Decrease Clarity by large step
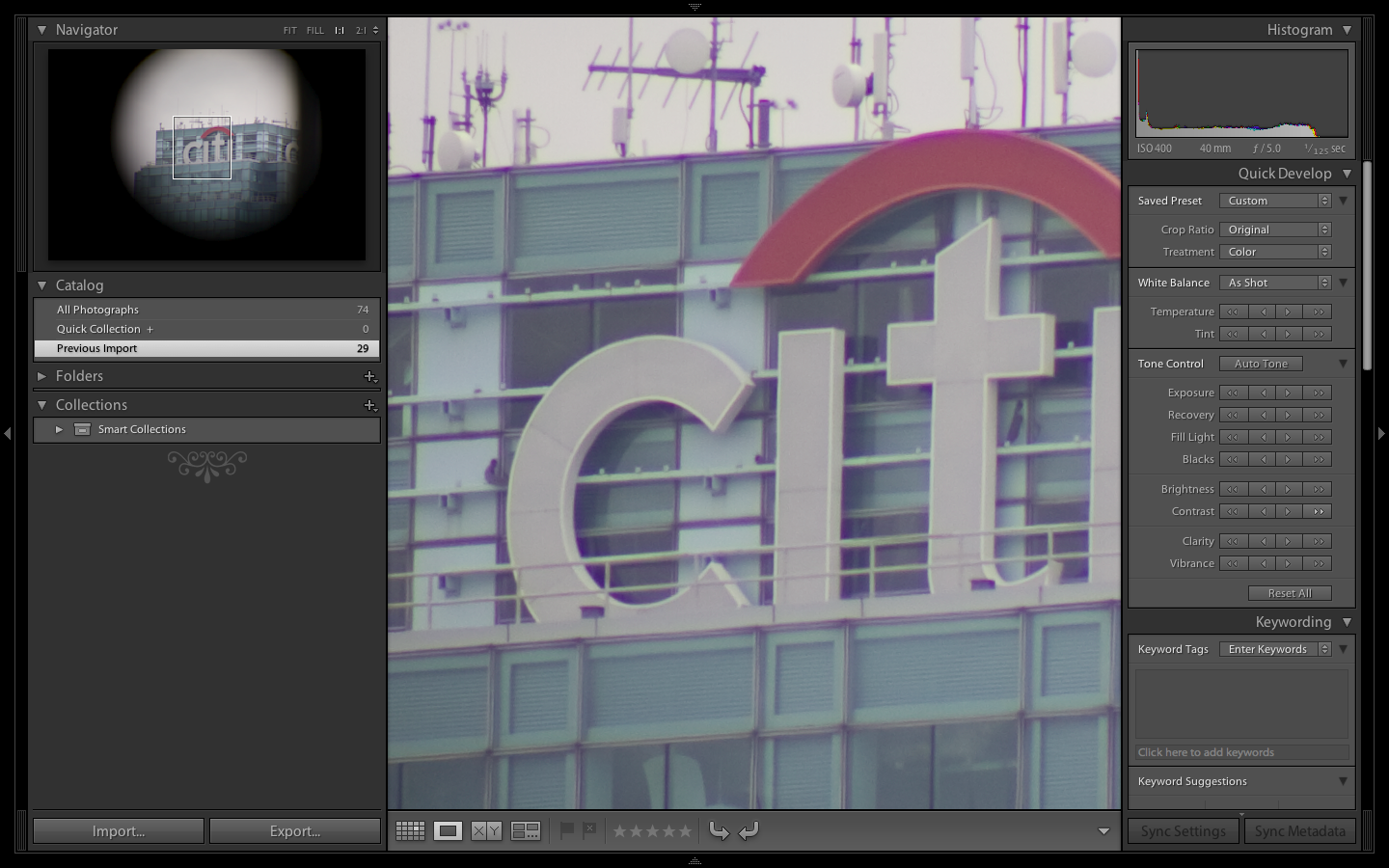The width and height of the screenshot is (1389, 868). (1234, 541)
